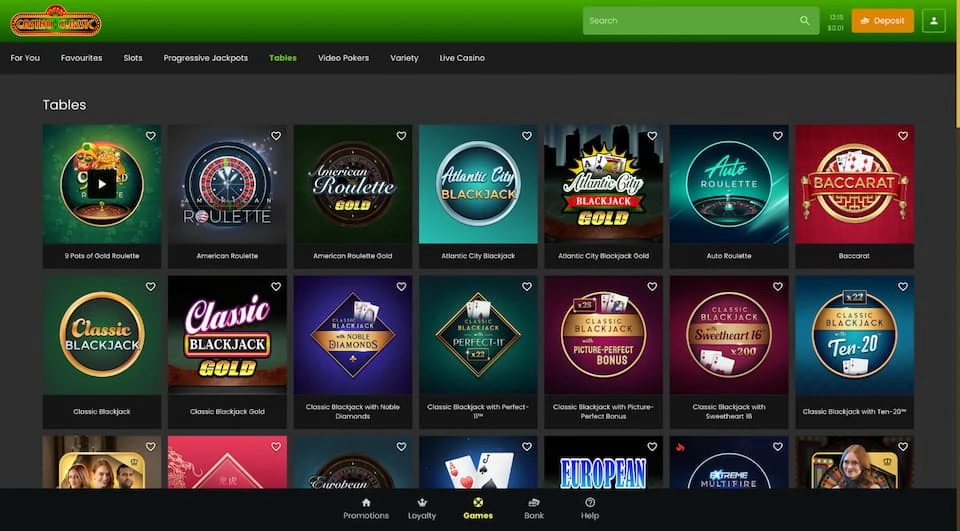960x531 pixels.
Task: Play 9 Pots of Gold Roulette preview
Action: pos(102,184)
